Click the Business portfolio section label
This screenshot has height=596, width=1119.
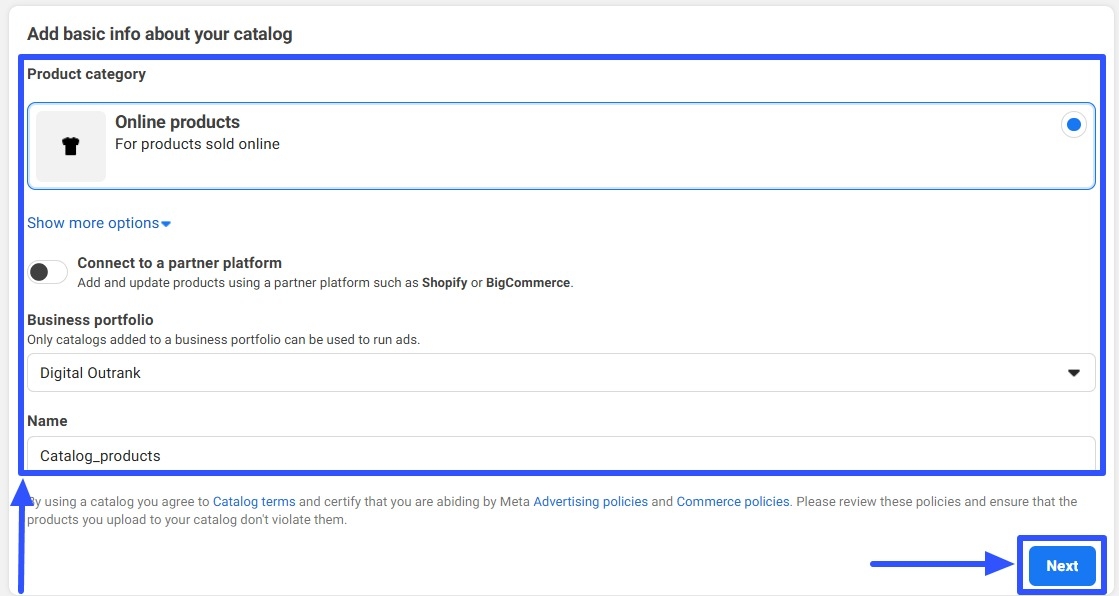[90, 320]
